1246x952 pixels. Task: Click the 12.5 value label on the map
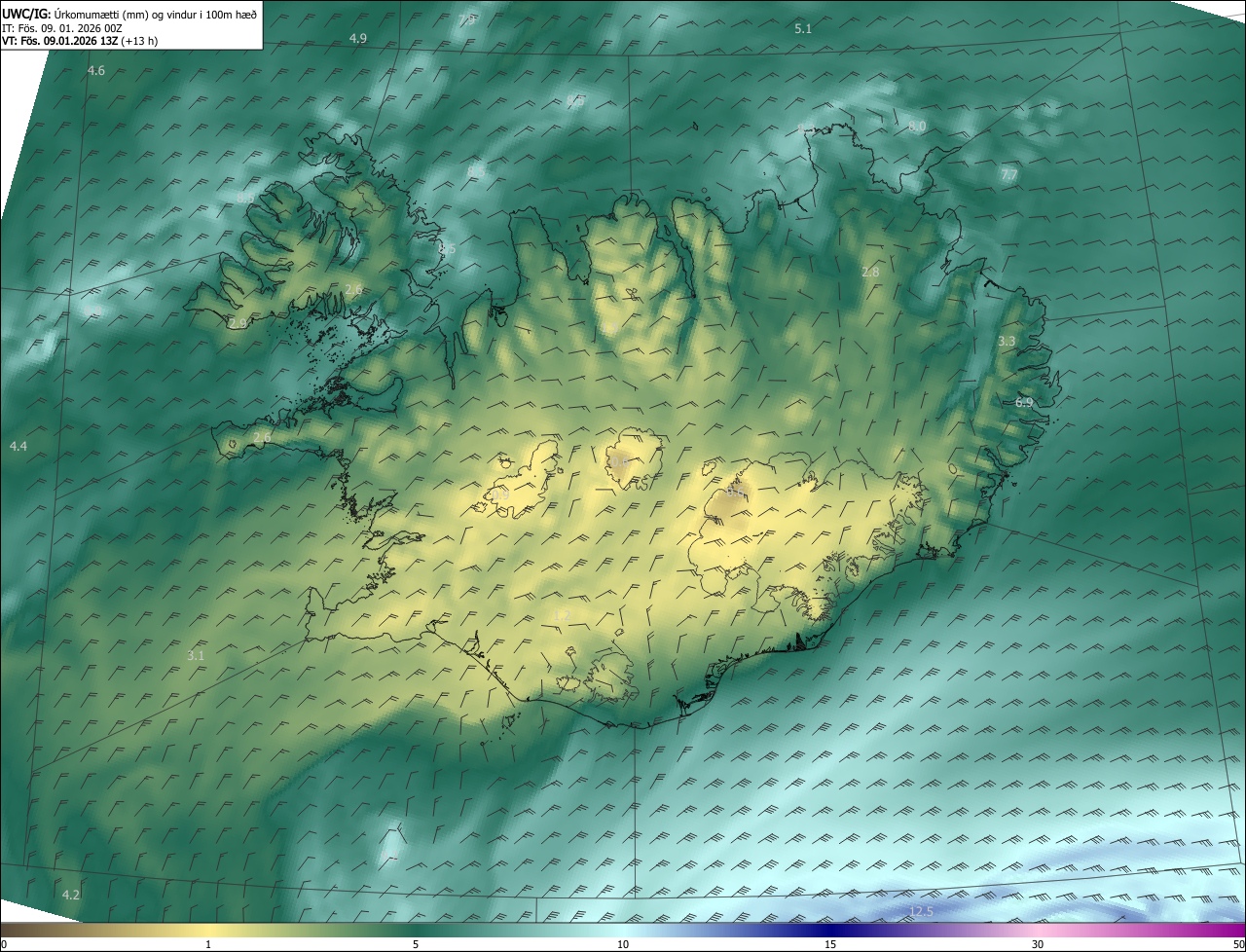coord(921,911)
